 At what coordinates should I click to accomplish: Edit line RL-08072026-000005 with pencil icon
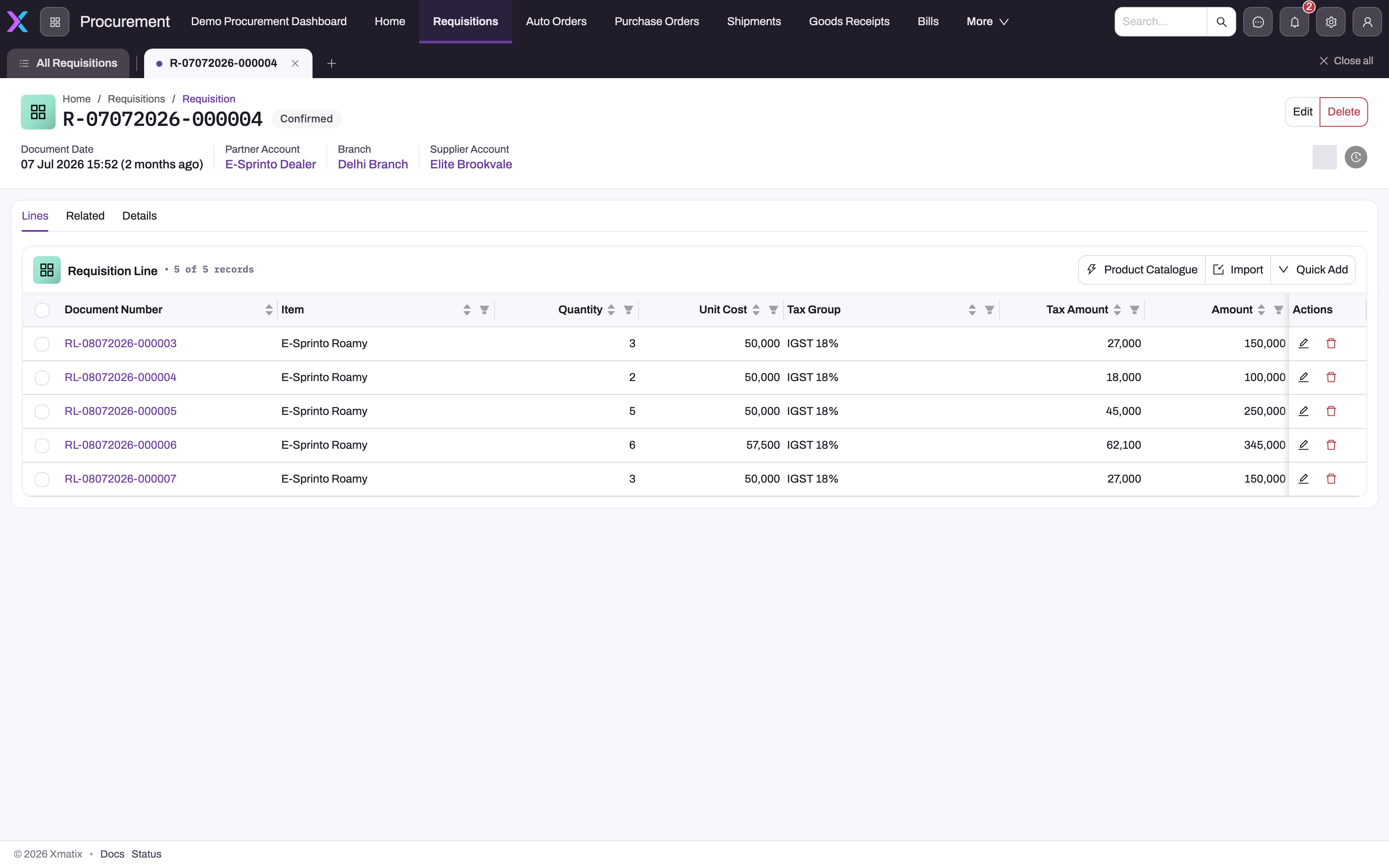pos(1303,411)
